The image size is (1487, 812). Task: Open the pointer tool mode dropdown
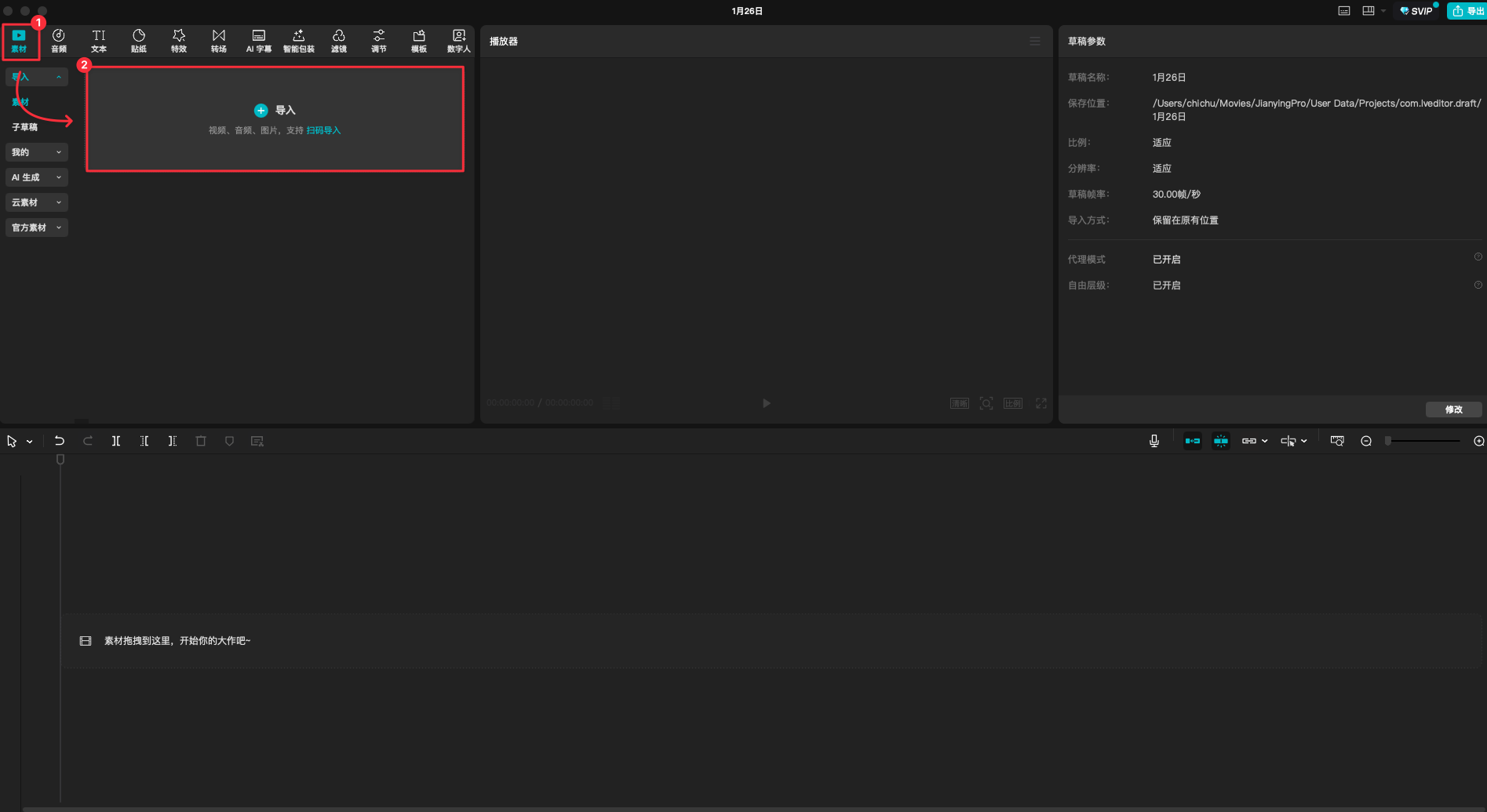point(30,442)
